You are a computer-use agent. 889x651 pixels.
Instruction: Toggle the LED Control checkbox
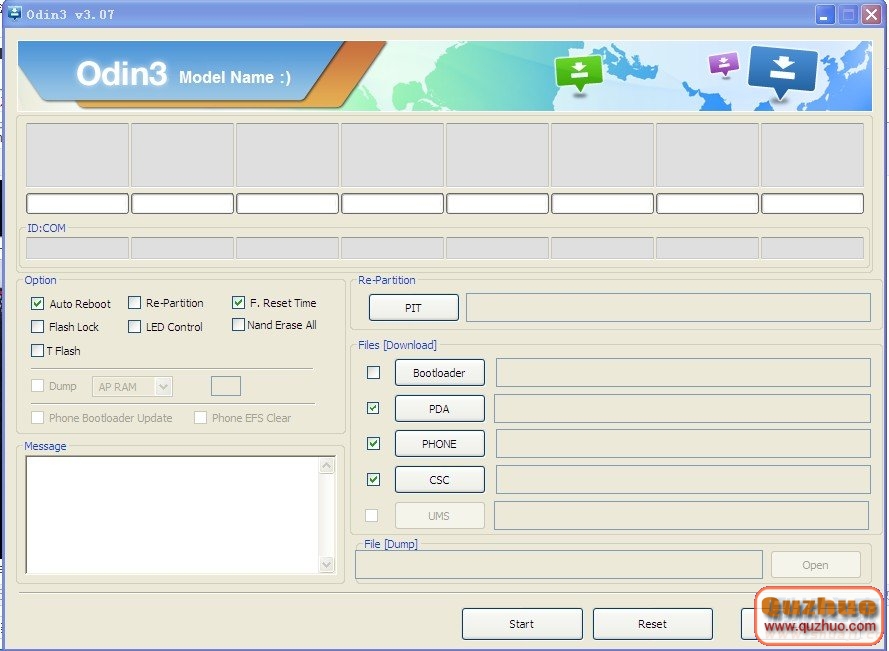134,327
